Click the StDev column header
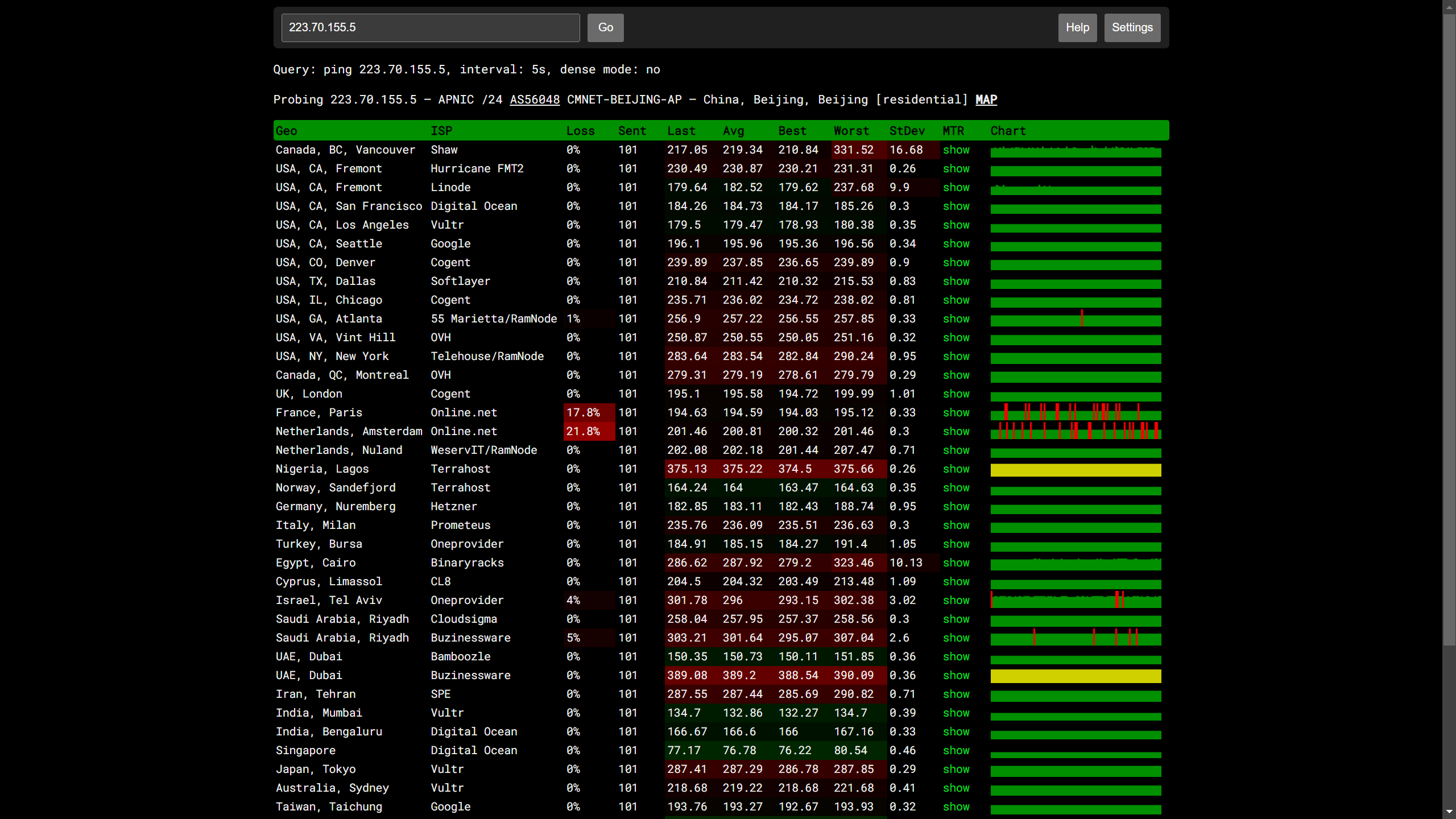1456x819 pixels. 907,131
